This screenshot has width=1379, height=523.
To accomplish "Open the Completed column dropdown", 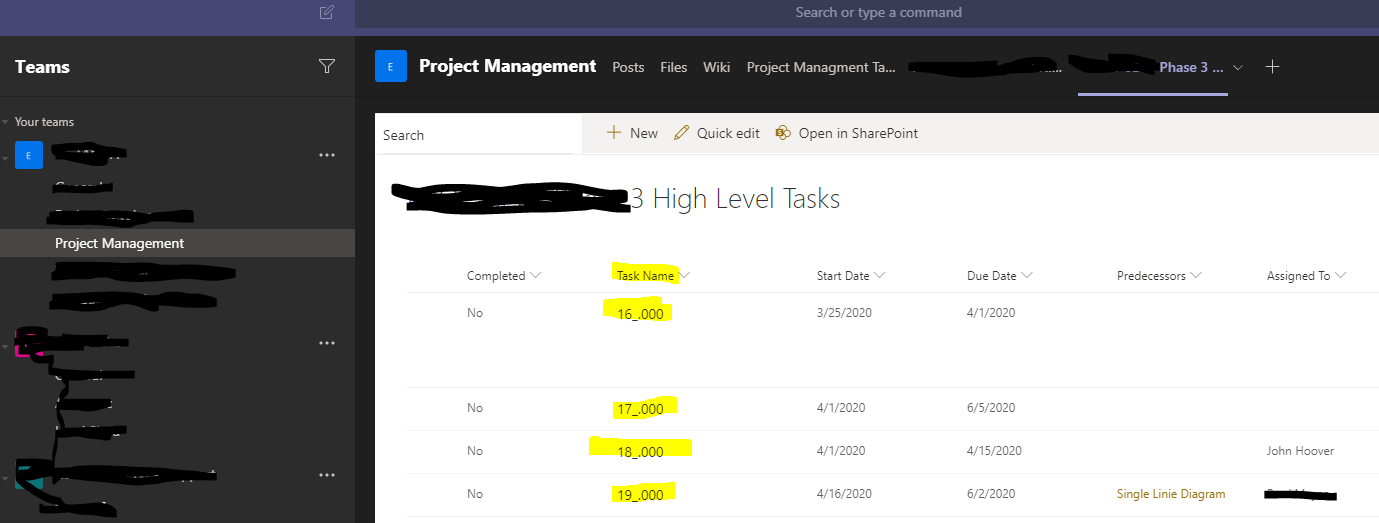I will point(536,276).
